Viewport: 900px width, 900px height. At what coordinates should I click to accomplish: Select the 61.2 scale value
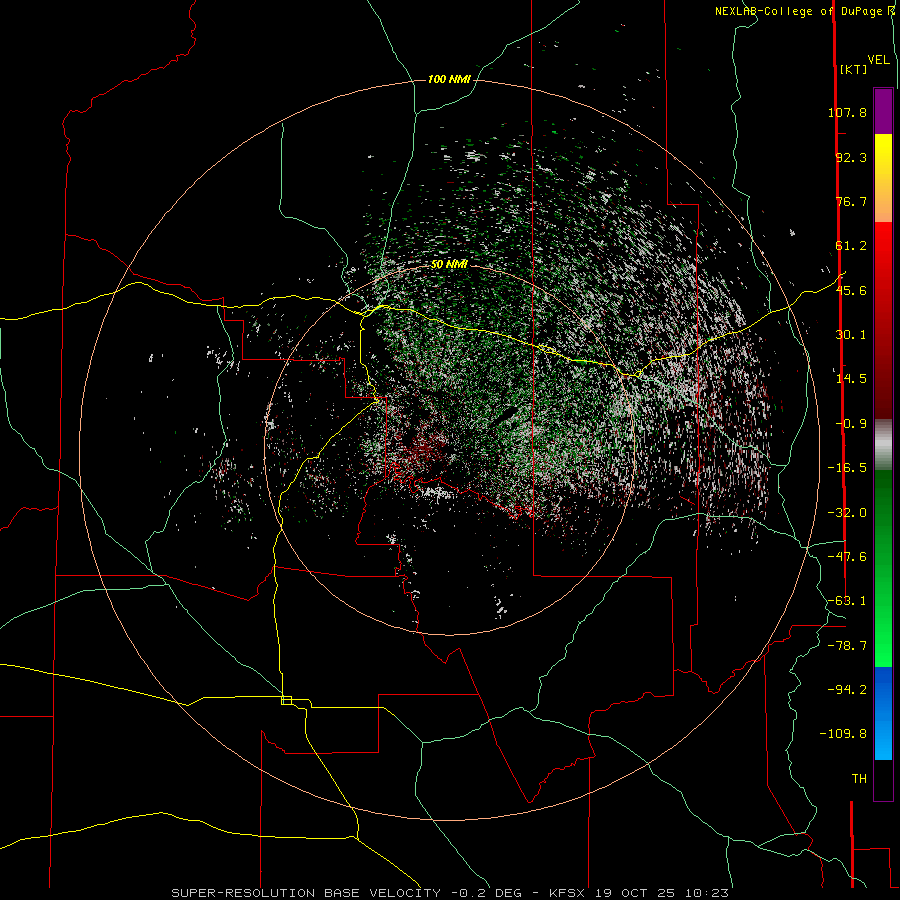(x=851, y=246)
